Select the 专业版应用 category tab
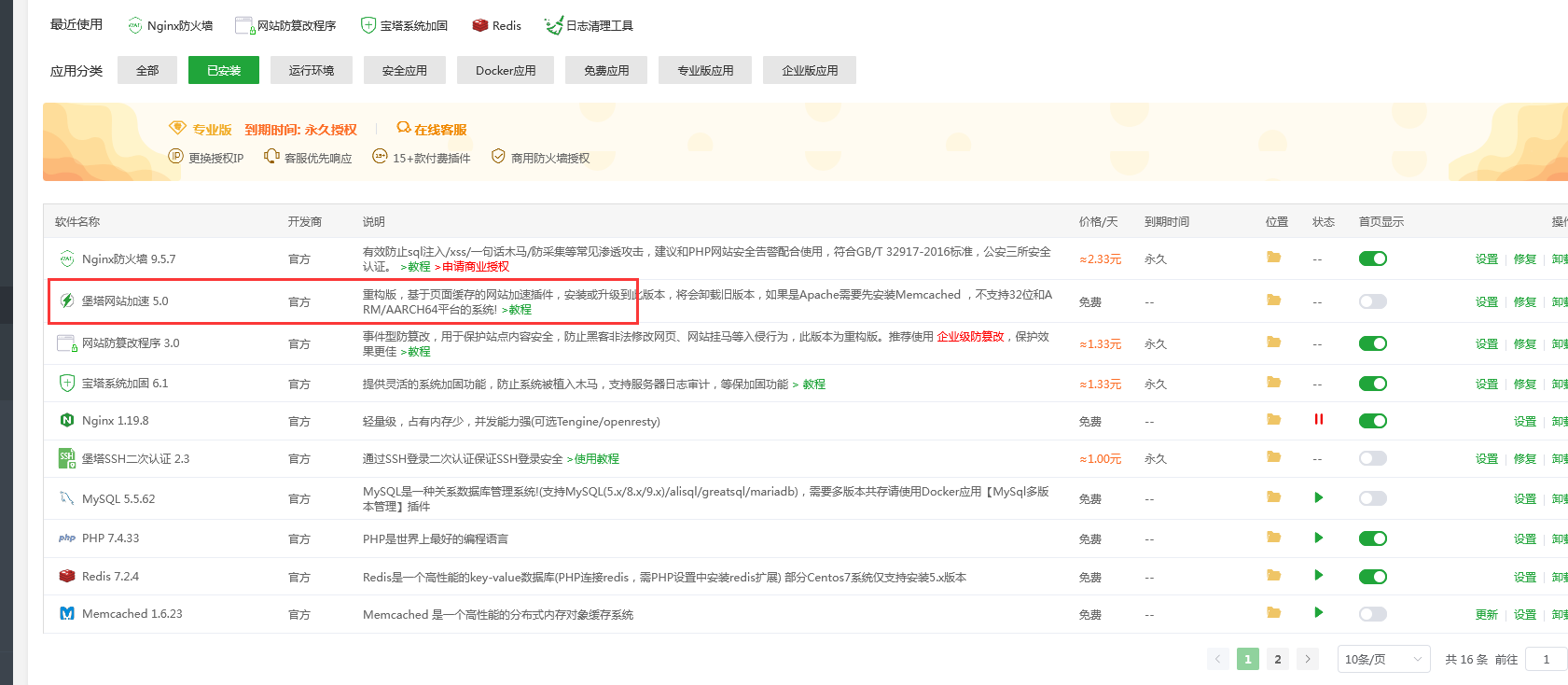The height and width of the screenshot is (685, 1568). point(705,70)
